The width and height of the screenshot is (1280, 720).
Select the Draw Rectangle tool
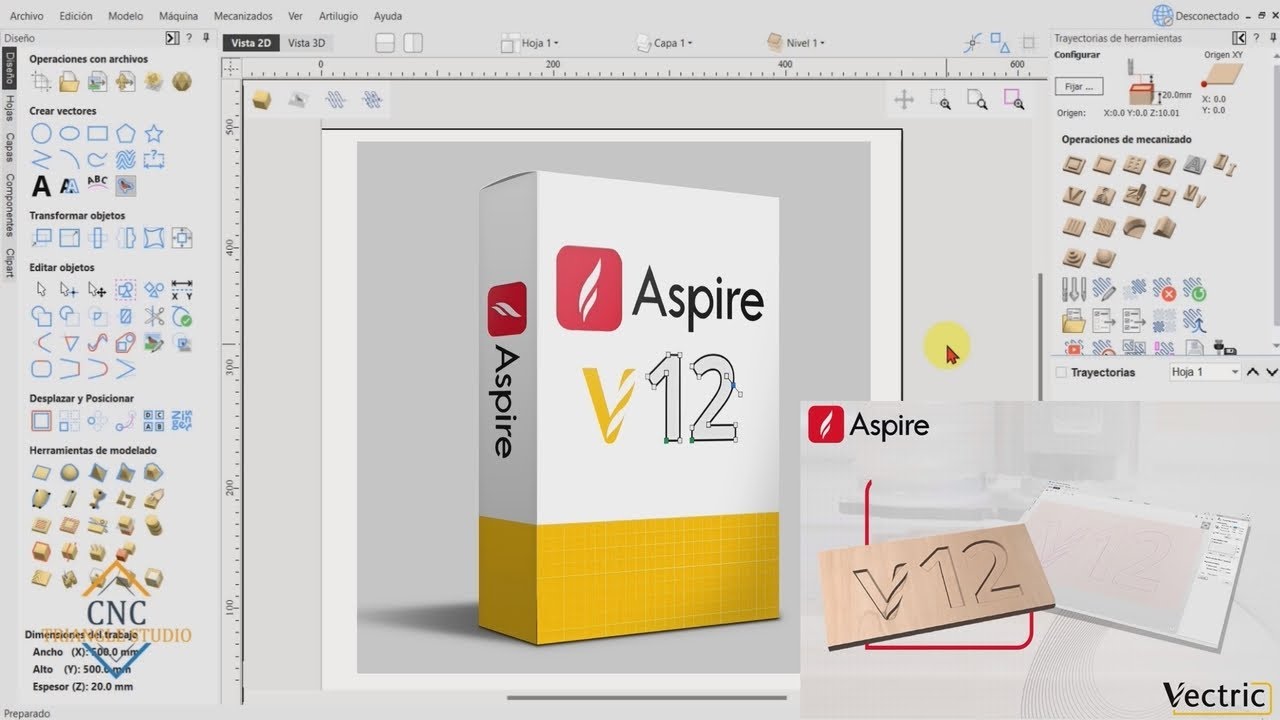[x=97, y=133]
